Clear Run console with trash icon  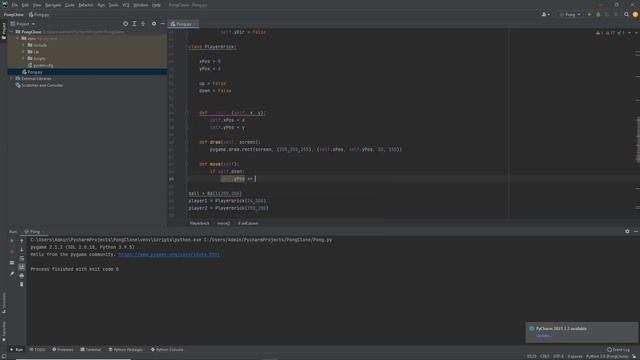[x=22, y=284]
